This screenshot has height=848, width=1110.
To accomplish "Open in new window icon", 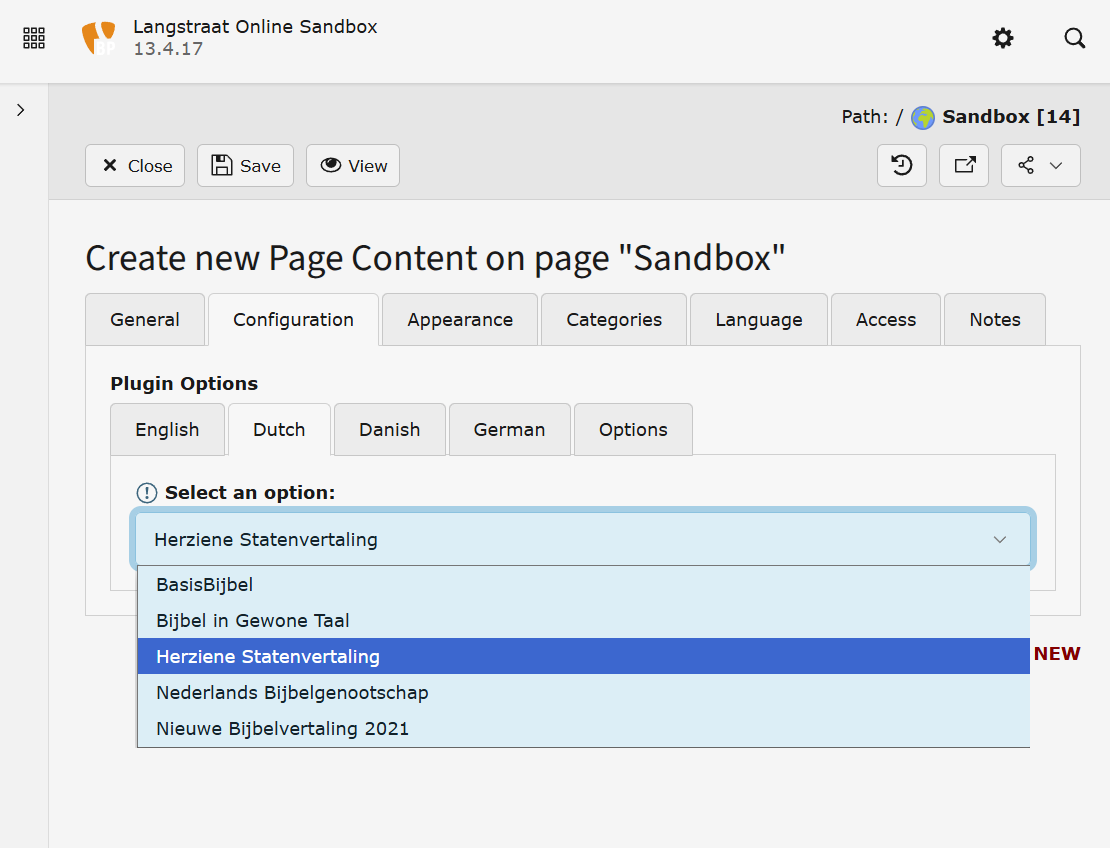I will (x=964, y=166).
